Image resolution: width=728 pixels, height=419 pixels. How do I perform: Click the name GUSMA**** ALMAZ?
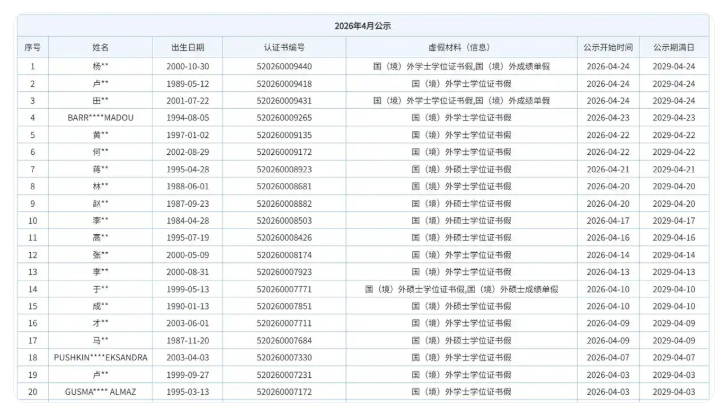pyautogui.click(x=100, y=391)
